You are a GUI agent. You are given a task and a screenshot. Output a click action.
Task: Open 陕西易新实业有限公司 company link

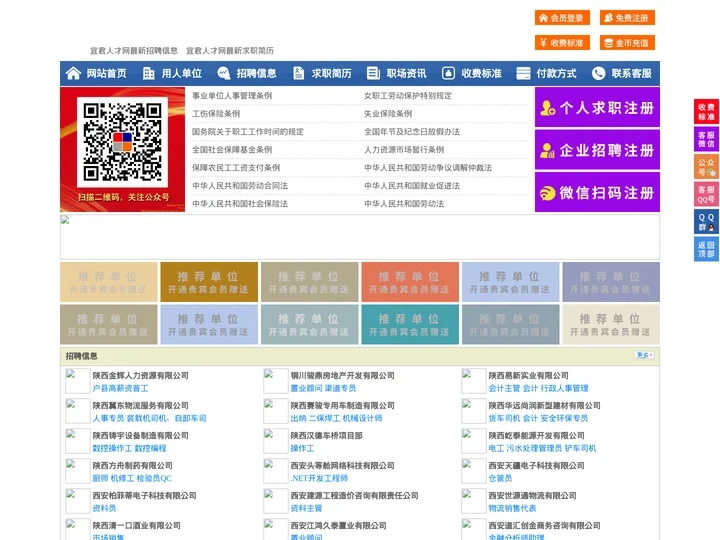[529, 375]
